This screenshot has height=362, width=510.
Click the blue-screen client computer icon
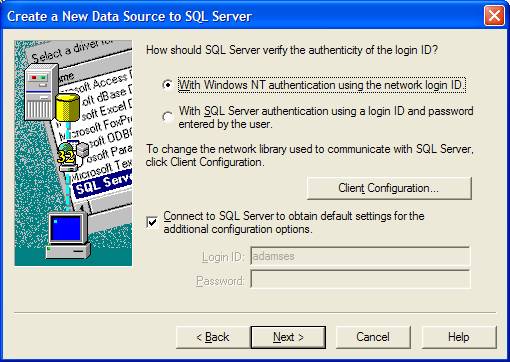pos(68,236)
